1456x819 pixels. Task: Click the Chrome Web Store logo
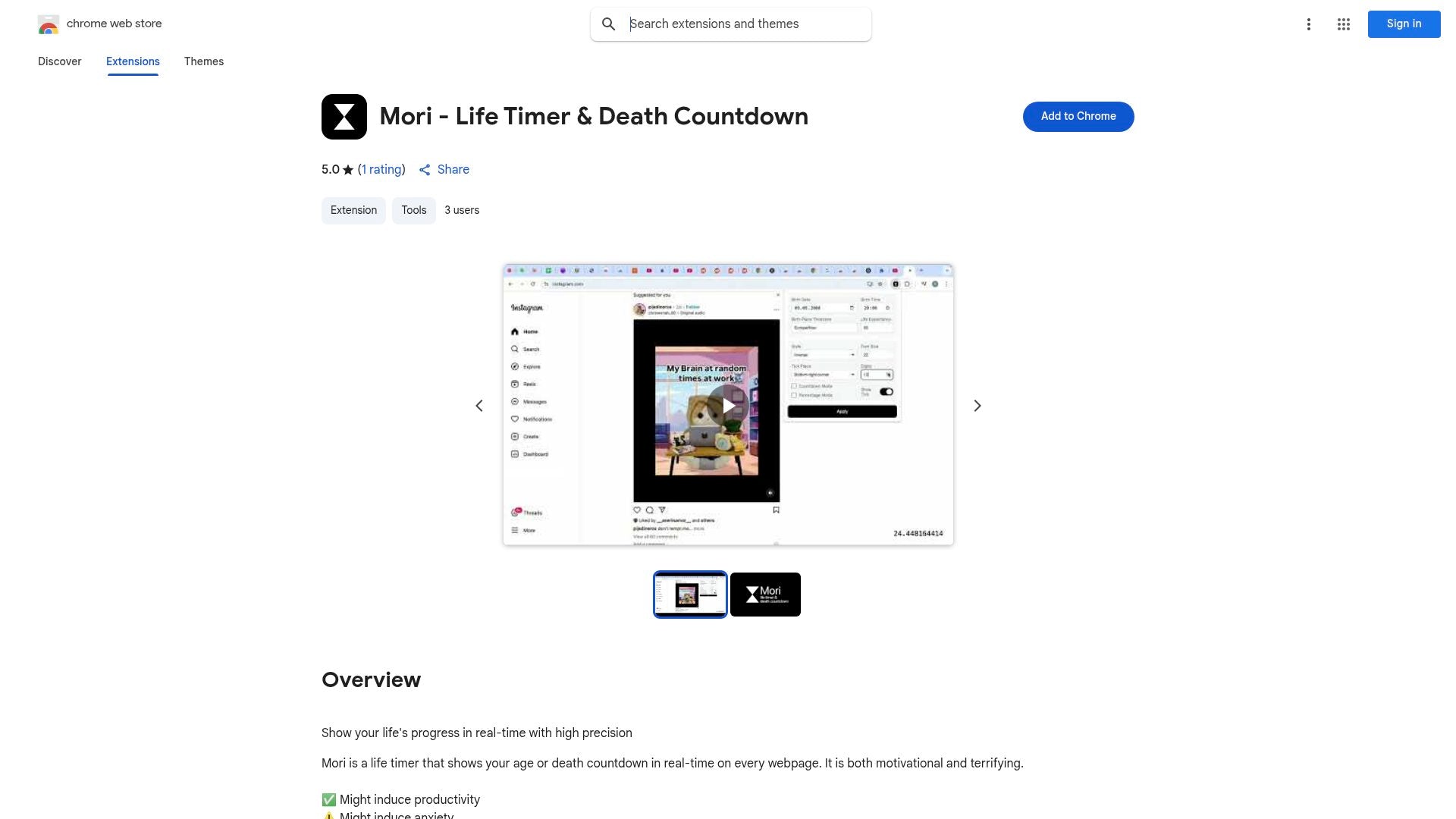pyautogui.click(x=49, y=24)
